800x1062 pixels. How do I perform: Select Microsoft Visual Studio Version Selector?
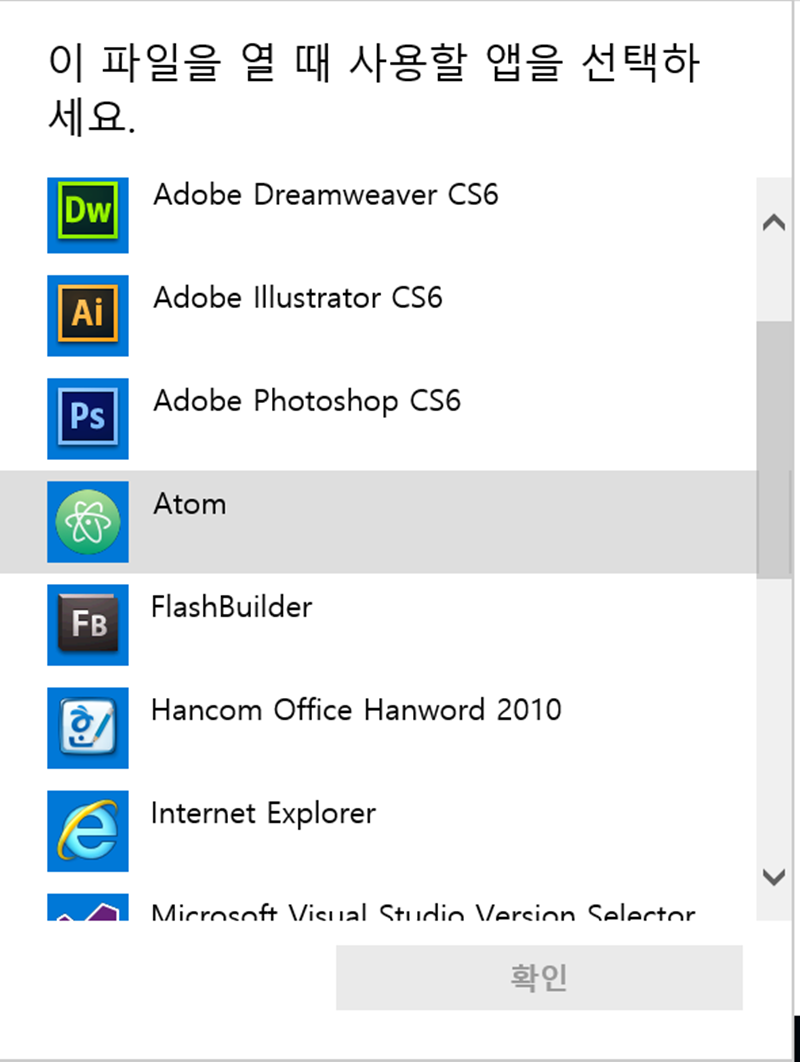click(x=422, y=912)
